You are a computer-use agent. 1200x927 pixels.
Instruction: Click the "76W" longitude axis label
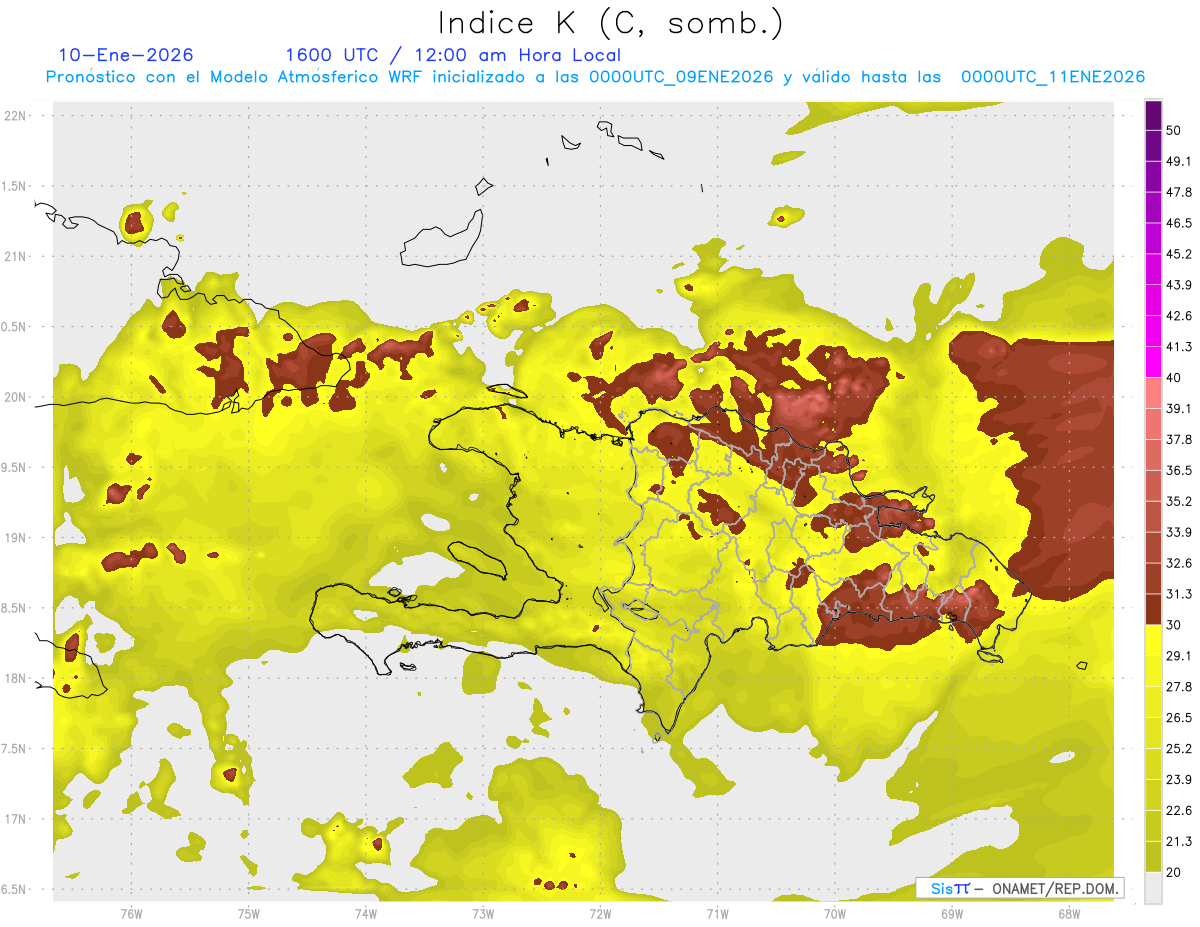click(x=131, y=914)
